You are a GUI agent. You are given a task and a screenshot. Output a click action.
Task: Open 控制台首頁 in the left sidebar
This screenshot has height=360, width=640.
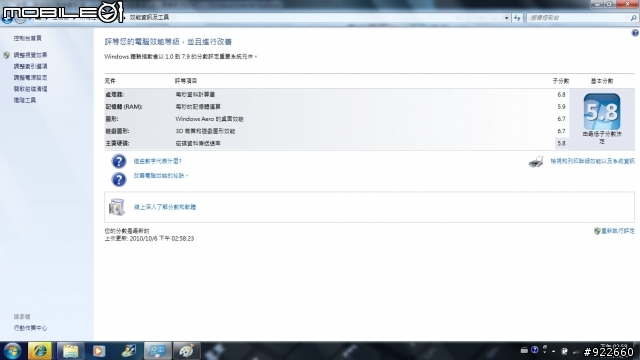27,38
